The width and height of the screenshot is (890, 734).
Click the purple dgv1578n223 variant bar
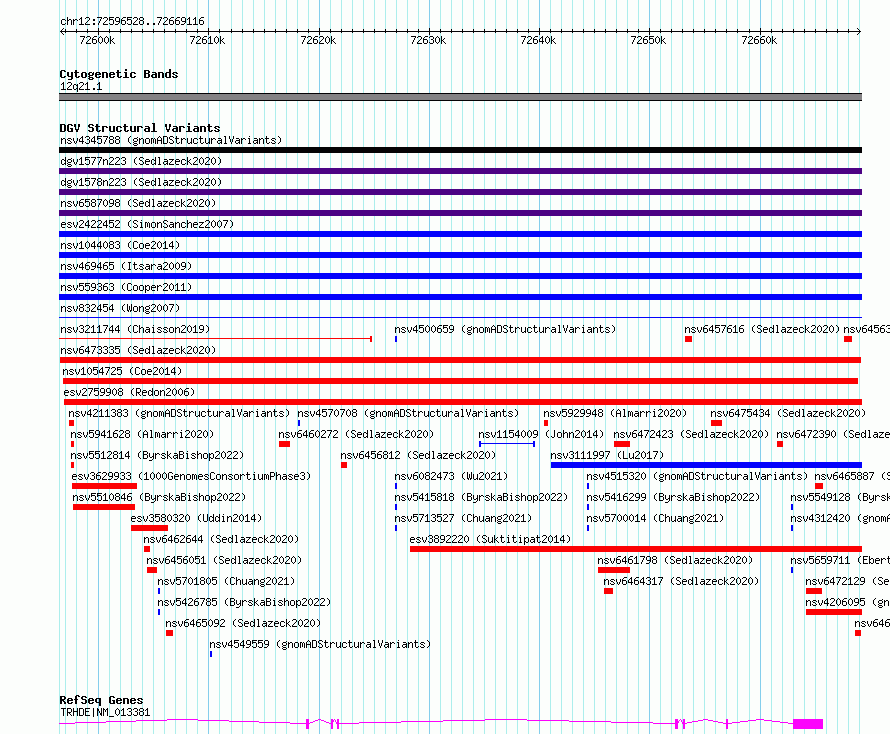(x=460, y=192)
